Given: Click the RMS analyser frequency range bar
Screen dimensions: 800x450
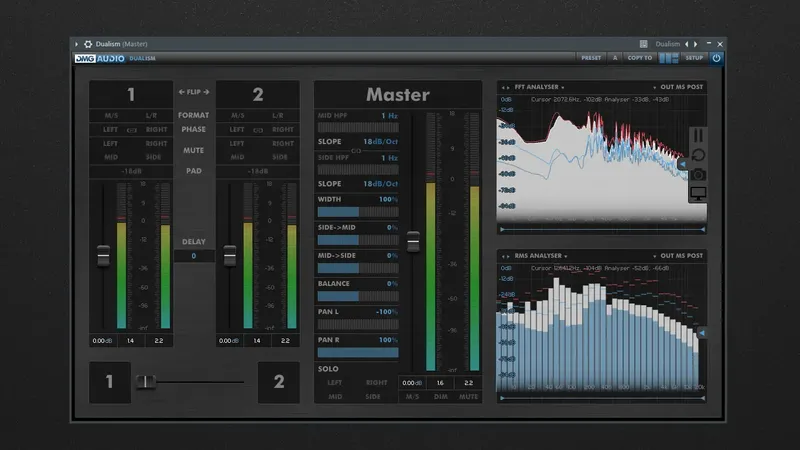Looking at the screenshot, I should [602, 398].
